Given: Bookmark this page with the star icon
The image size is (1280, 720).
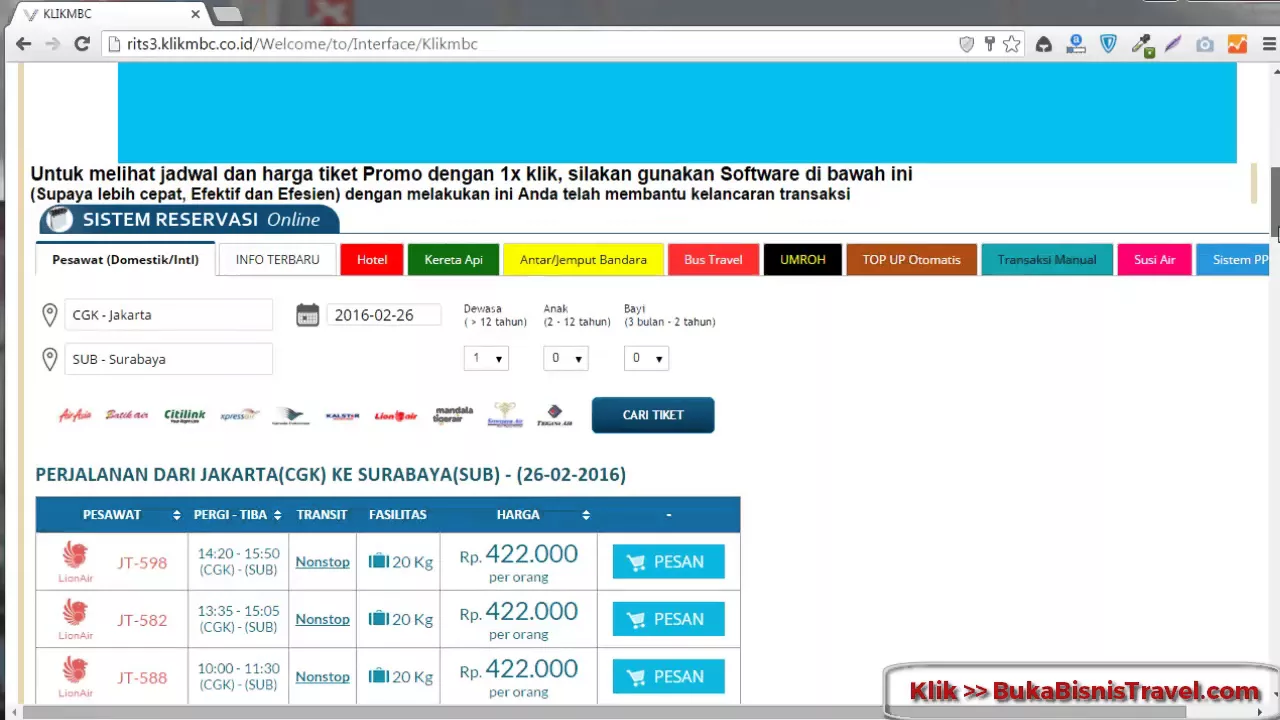Looking at the screenshot, I should click(x=1012, y=44).
